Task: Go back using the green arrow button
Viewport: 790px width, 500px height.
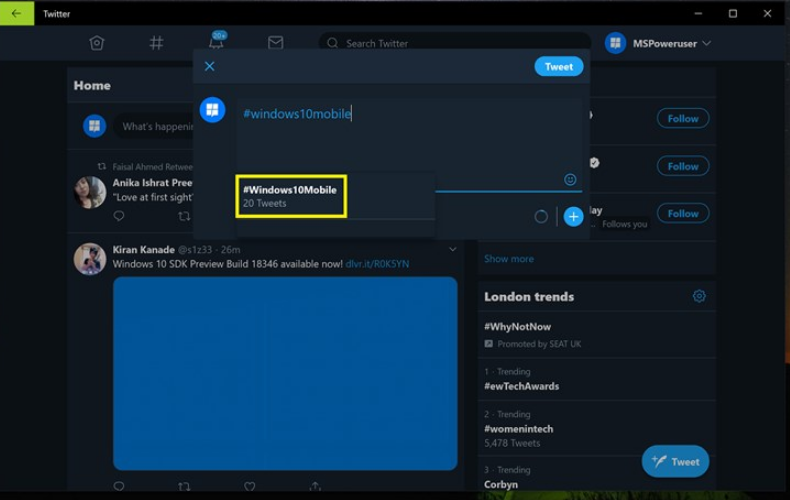Action: coord(17,13)
